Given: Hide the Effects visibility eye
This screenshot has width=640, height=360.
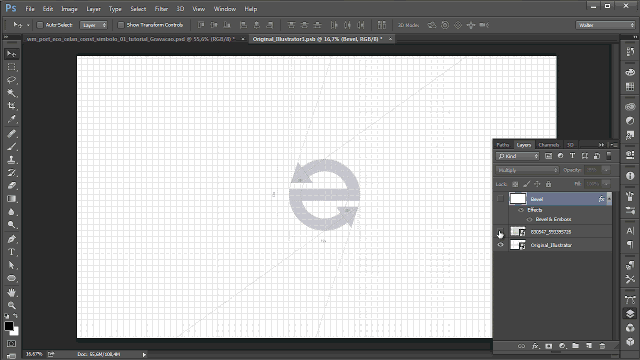Looking at the screenshot, I should tap(521, 210).
